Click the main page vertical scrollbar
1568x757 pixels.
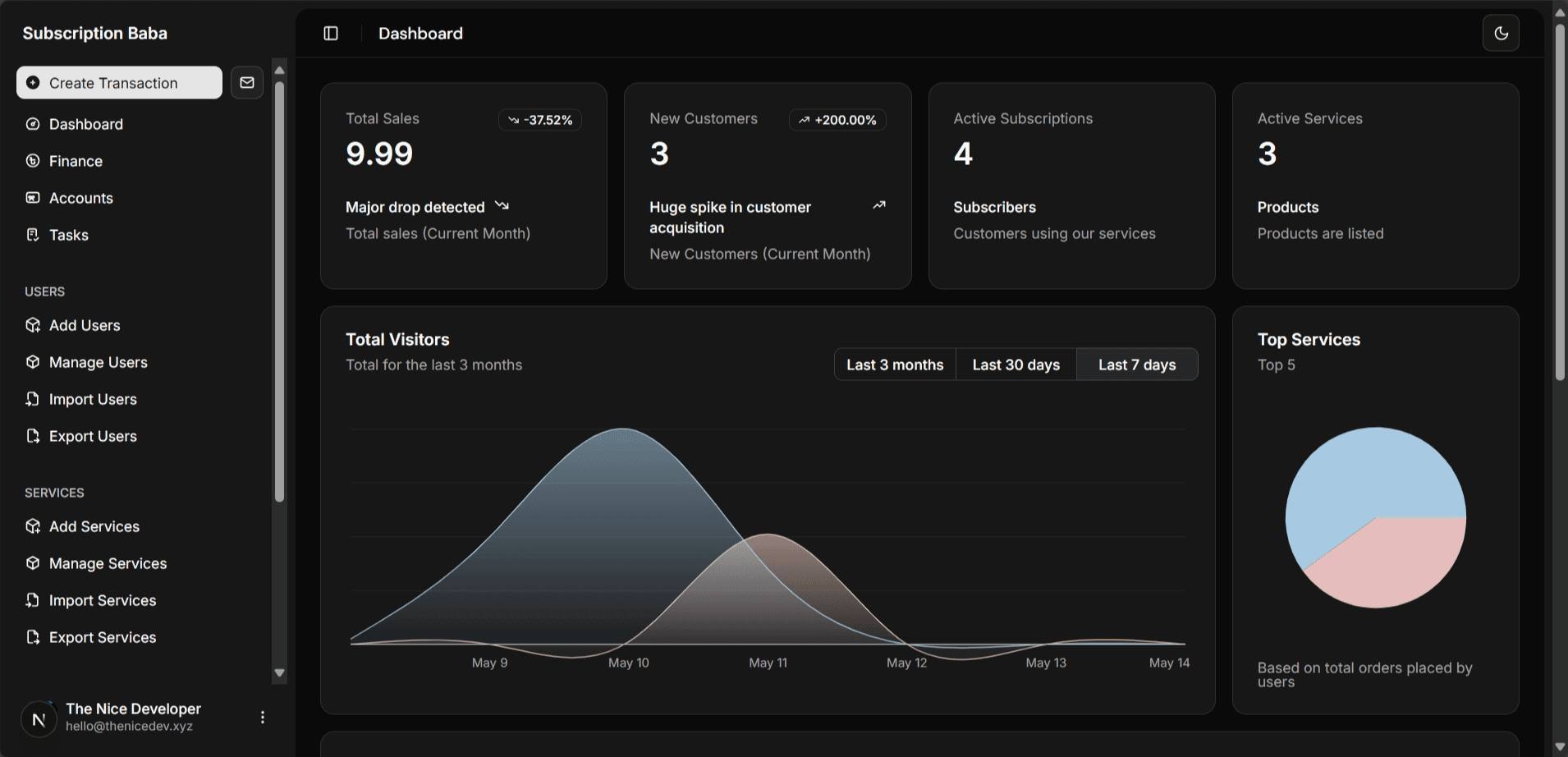[x=1560, y=205]
